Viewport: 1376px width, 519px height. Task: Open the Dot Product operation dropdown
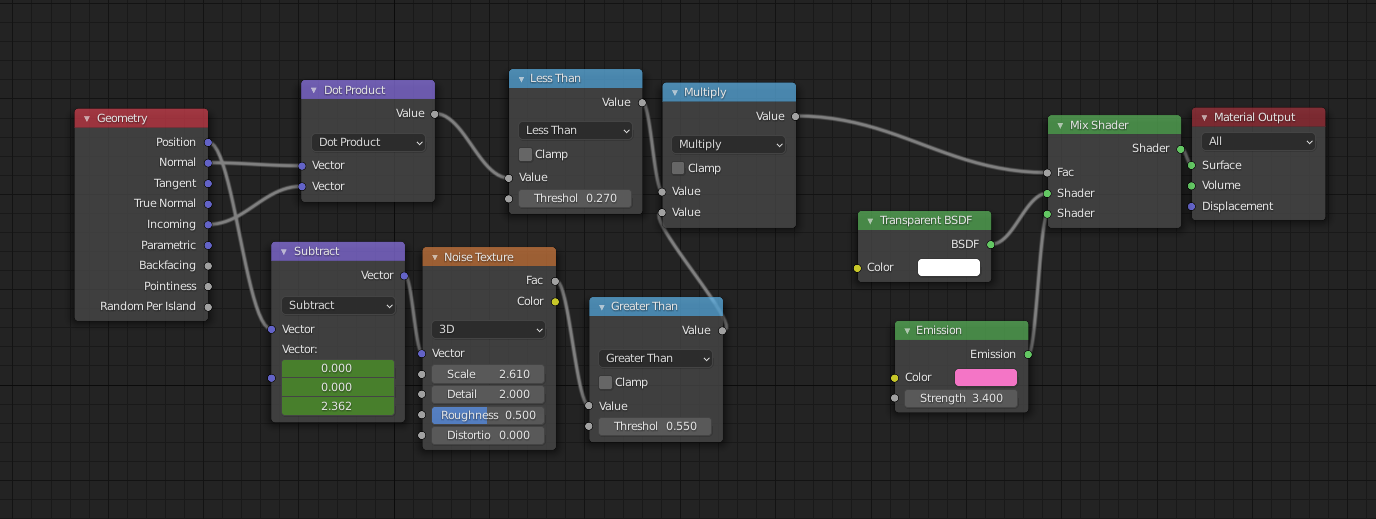(x=368, y=142)
